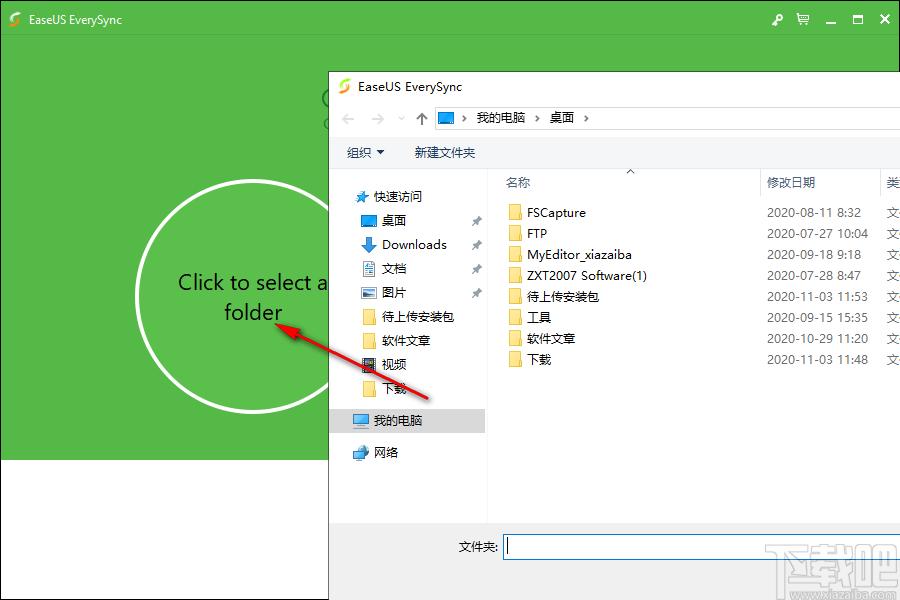Select 待上传安装包 in the navigation pane
This screenshot has height=600, width=900.
coord(418,317)
